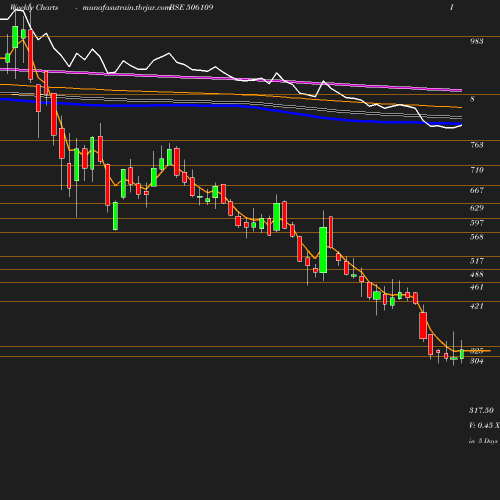This screenshot has height=500, width=500.
Task: Click the 629 price level label
Action: 477,208
